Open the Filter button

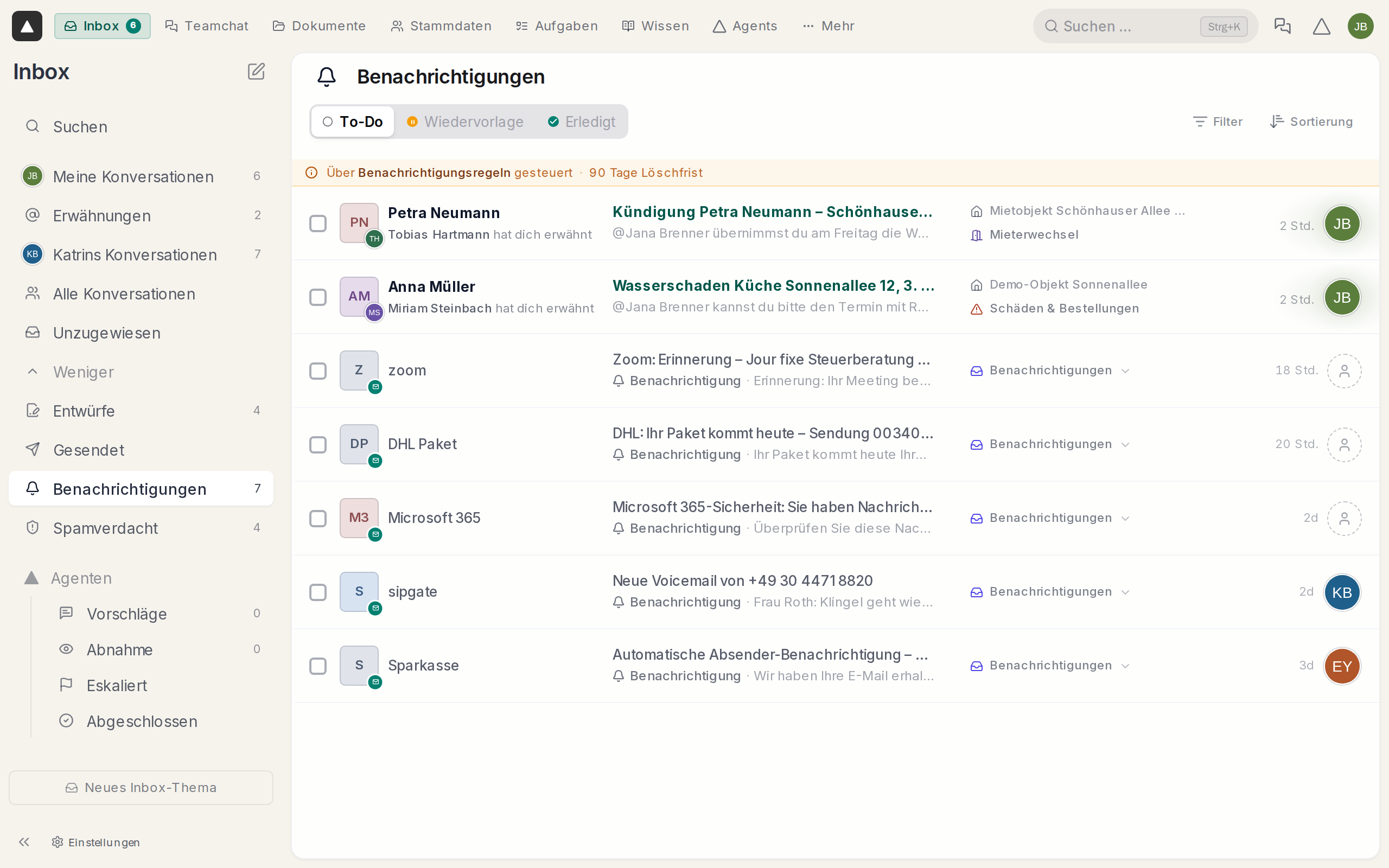pos(1218,122)
